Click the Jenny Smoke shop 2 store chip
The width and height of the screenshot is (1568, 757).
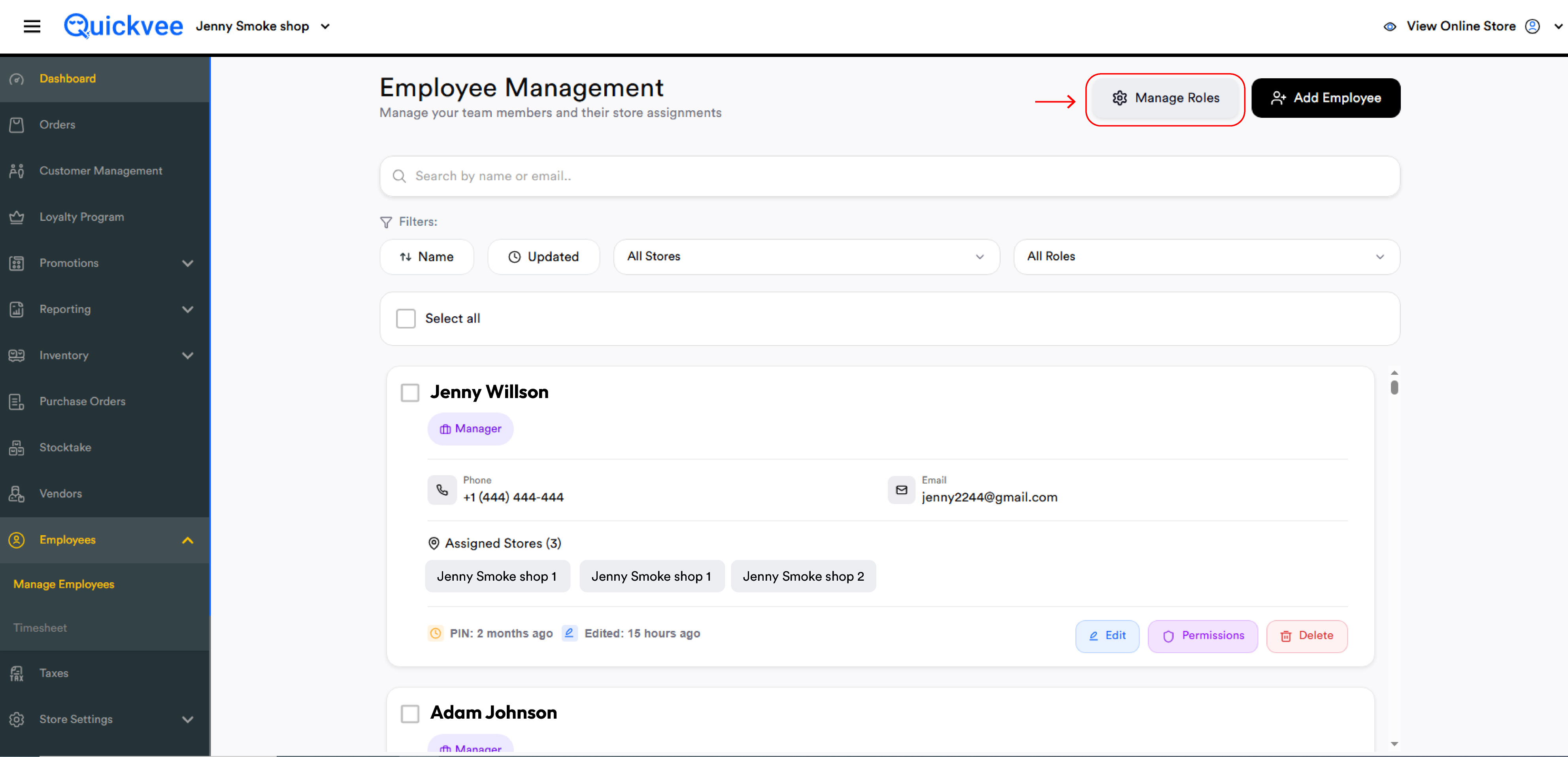pyautogui.click(x=804, y=576)
